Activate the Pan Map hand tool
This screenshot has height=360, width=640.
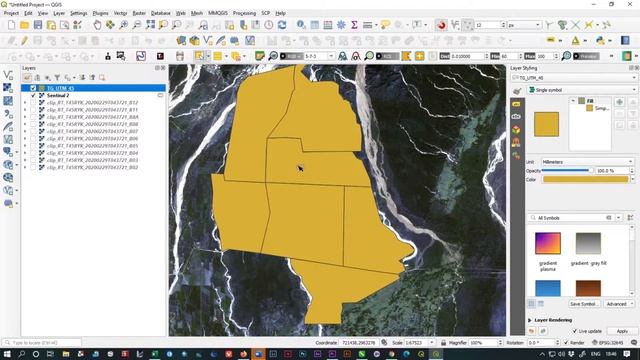[97, 25]
